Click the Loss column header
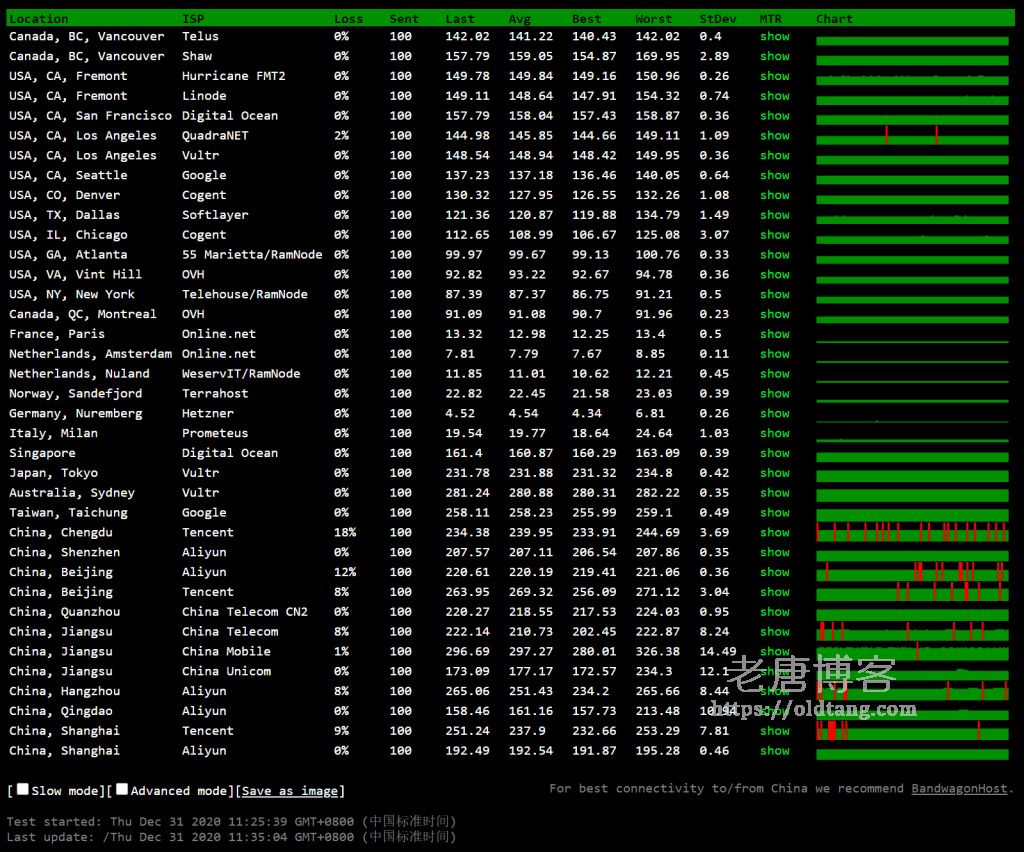Screen dimensions: 1024x852 click(348, 19)
